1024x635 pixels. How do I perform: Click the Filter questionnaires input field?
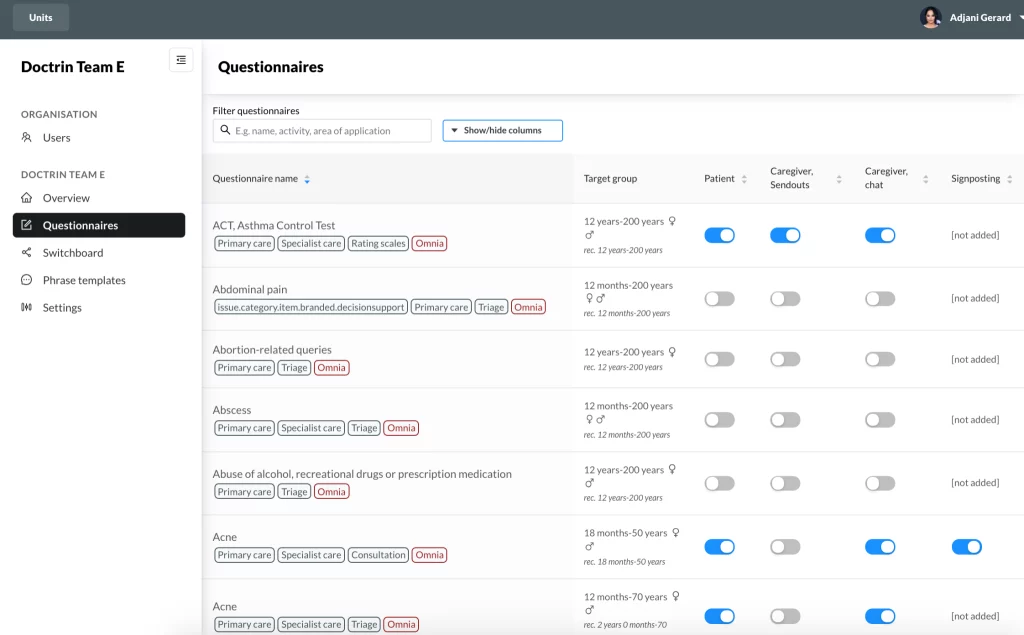click(x=322, y=131)
